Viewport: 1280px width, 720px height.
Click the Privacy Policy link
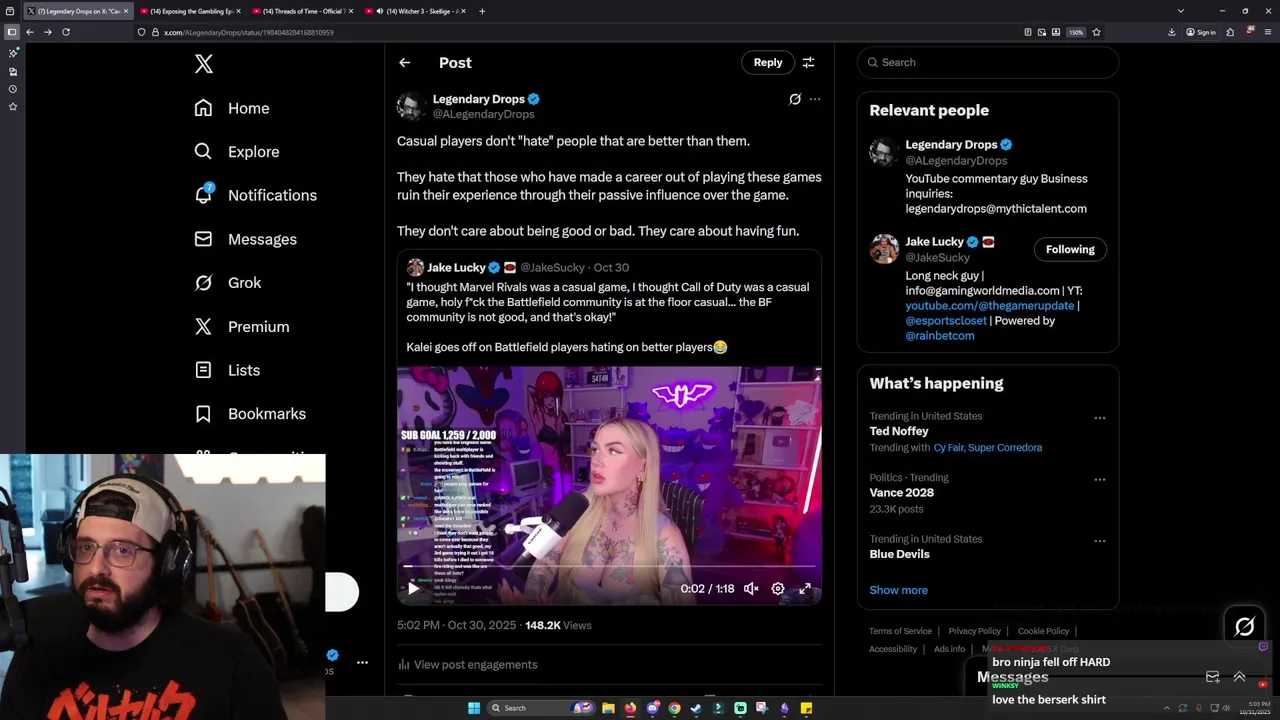coord(974,631)
